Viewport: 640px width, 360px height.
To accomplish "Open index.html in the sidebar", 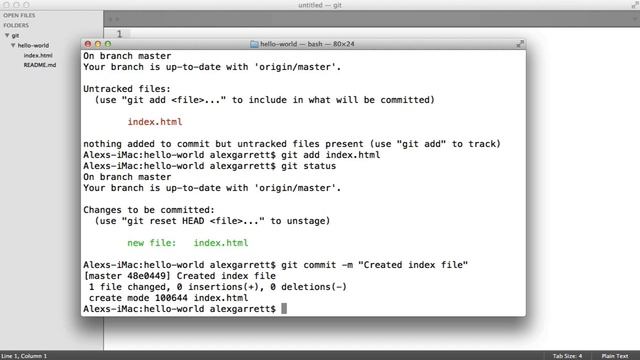I will 38,55.
